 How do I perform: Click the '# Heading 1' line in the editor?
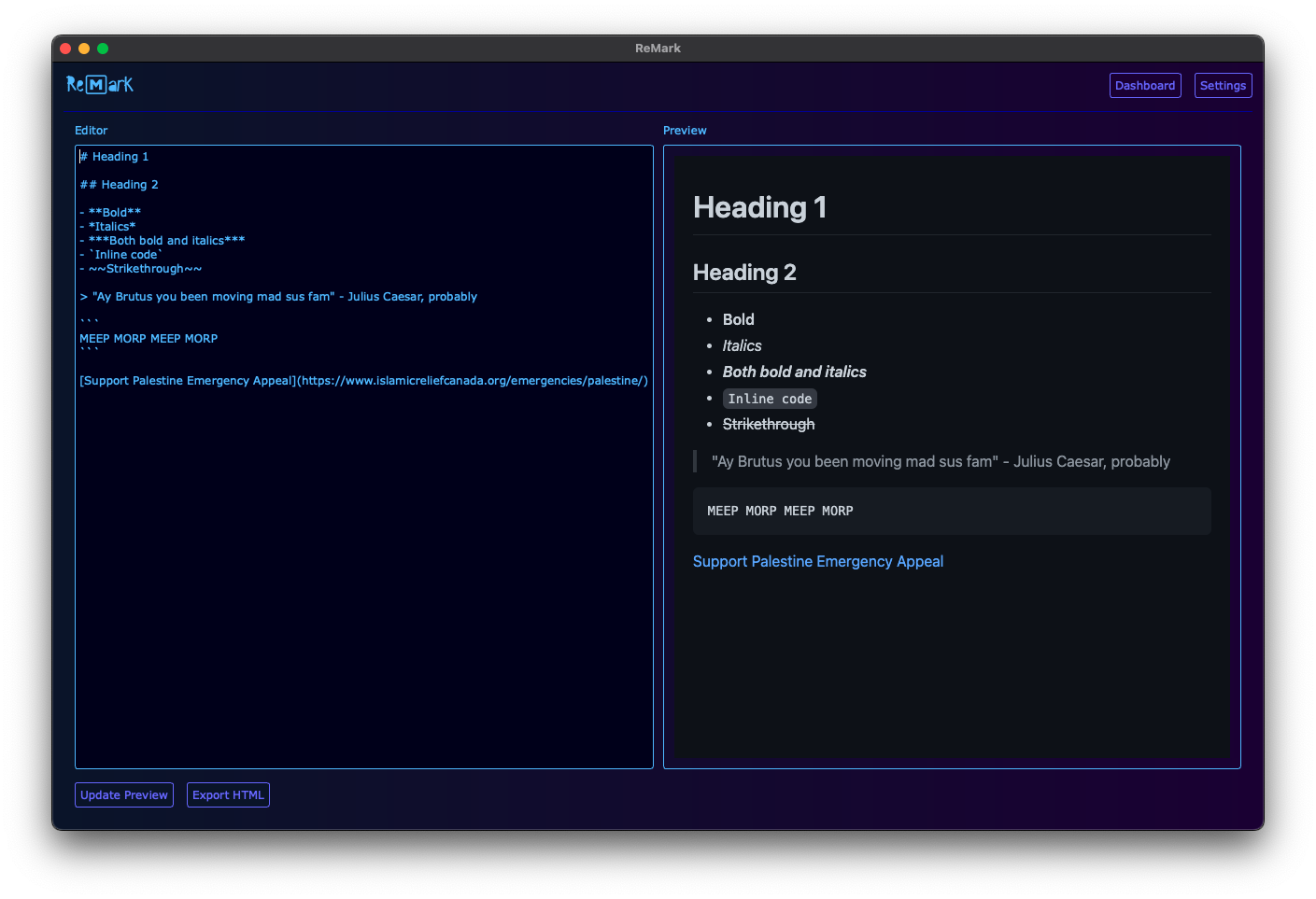[115, 157]
